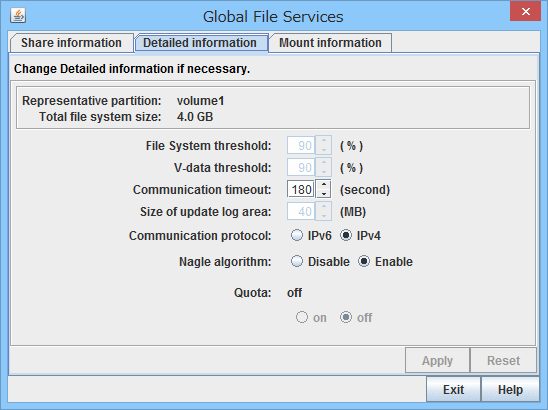548x410 pixels.
Task: Click the 4.0 GB total size value
Action: click(x=195, y=117)
